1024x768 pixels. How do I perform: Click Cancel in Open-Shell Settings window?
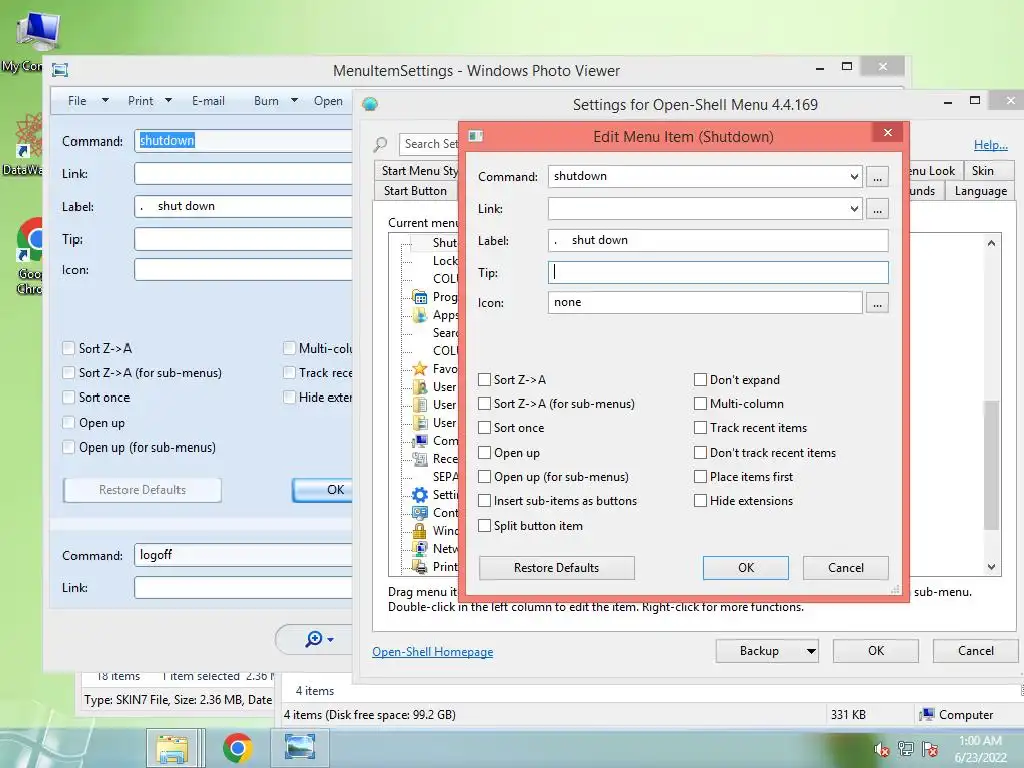[x=975, y=651]
